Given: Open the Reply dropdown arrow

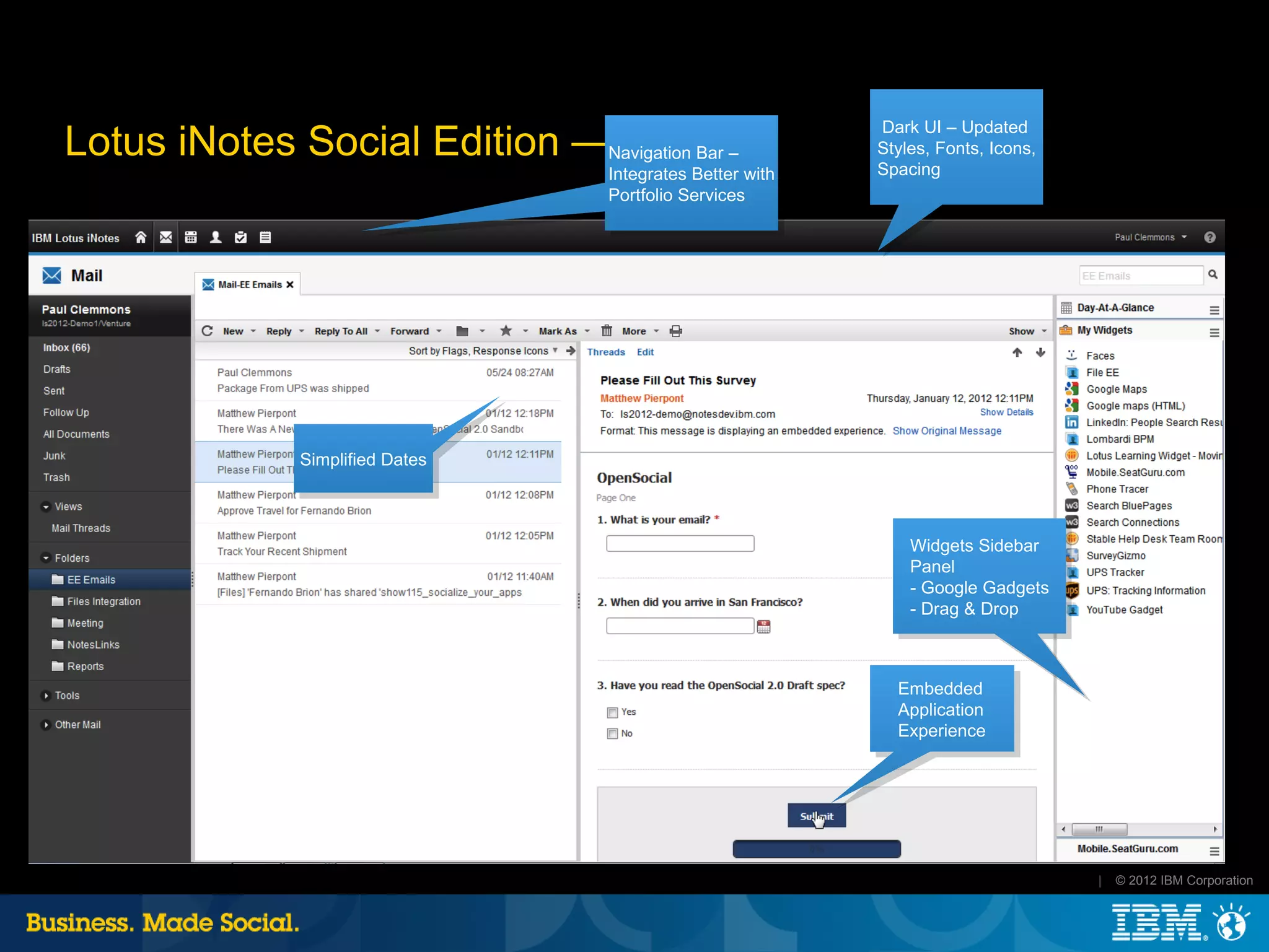Looking at the screenshot, I should (x=301, y=331).
